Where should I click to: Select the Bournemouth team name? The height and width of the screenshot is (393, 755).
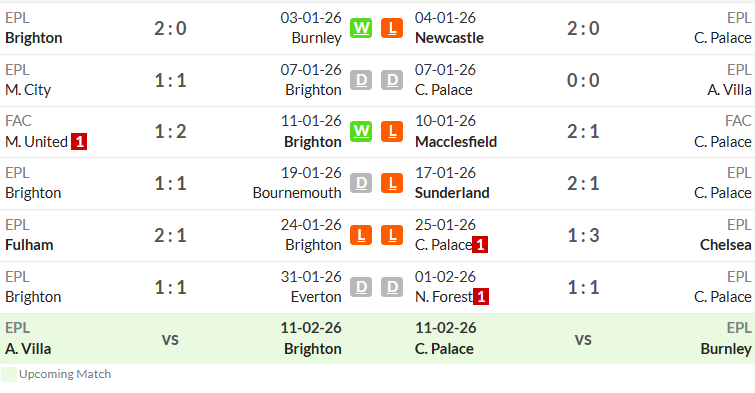[x=297, y=193]
